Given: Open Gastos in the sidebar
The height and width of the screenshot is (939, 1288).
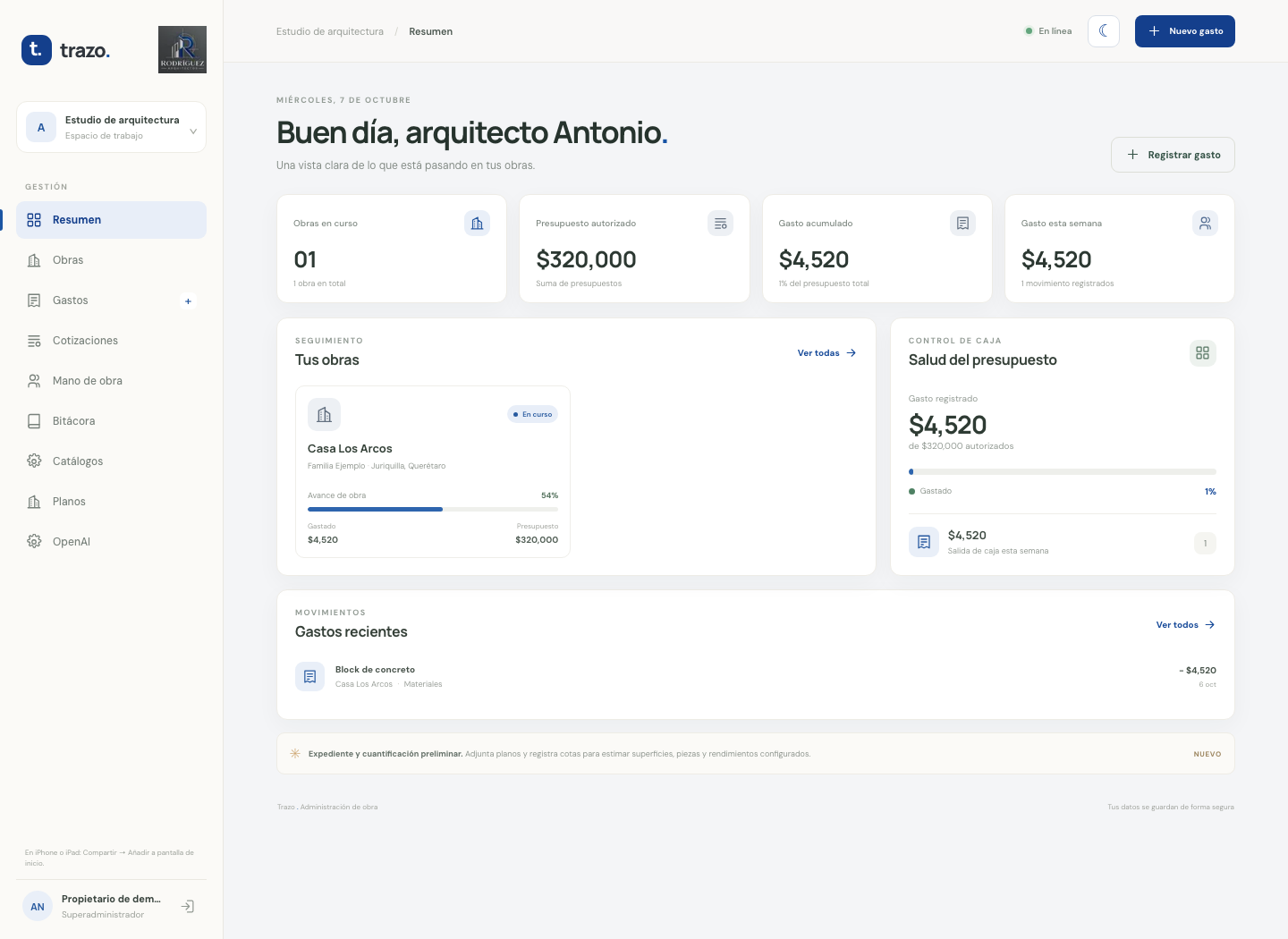Looking at the screenshot, I should tap(111, 300).
